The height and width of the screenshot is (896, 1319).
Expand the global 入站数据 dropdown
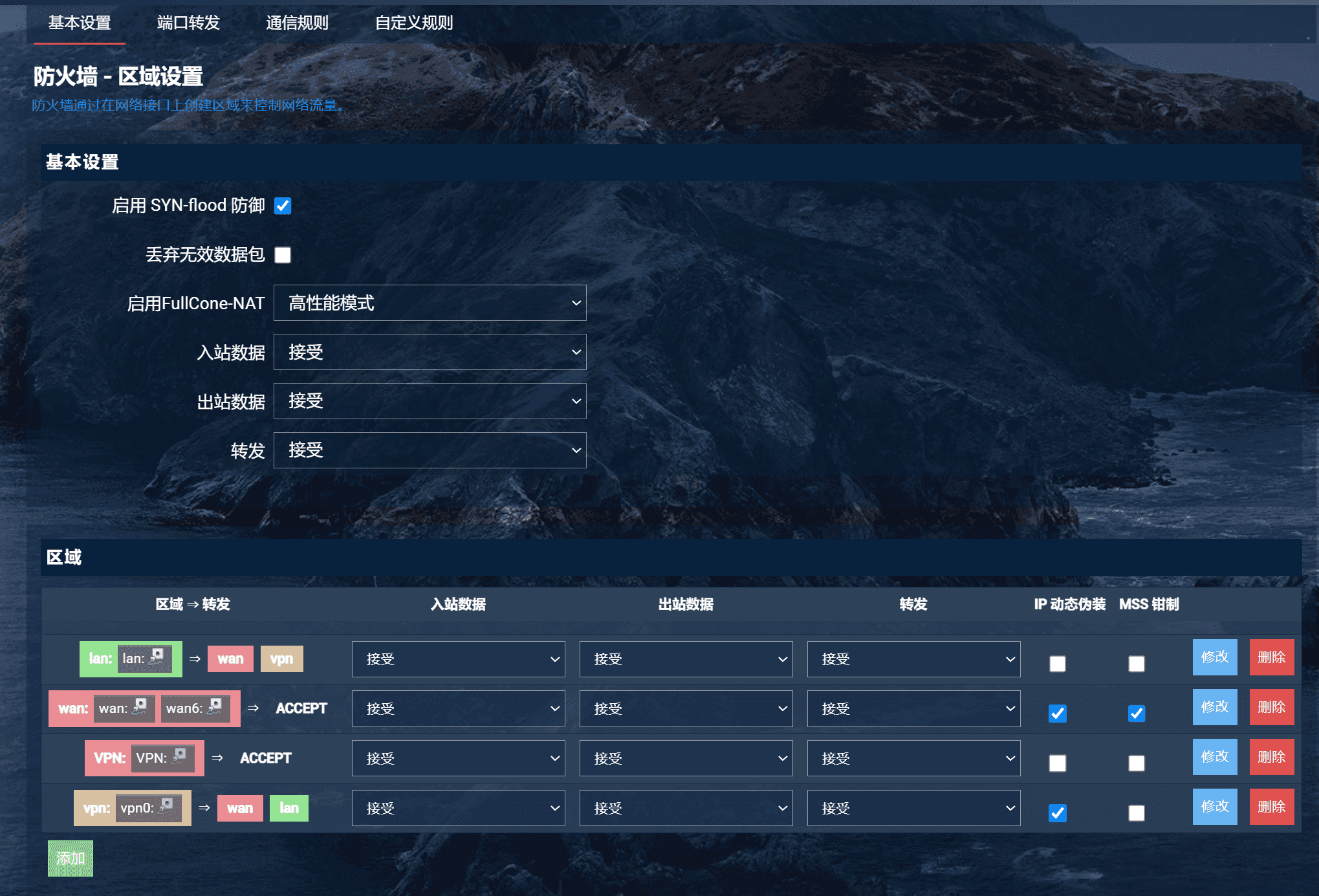430,352
